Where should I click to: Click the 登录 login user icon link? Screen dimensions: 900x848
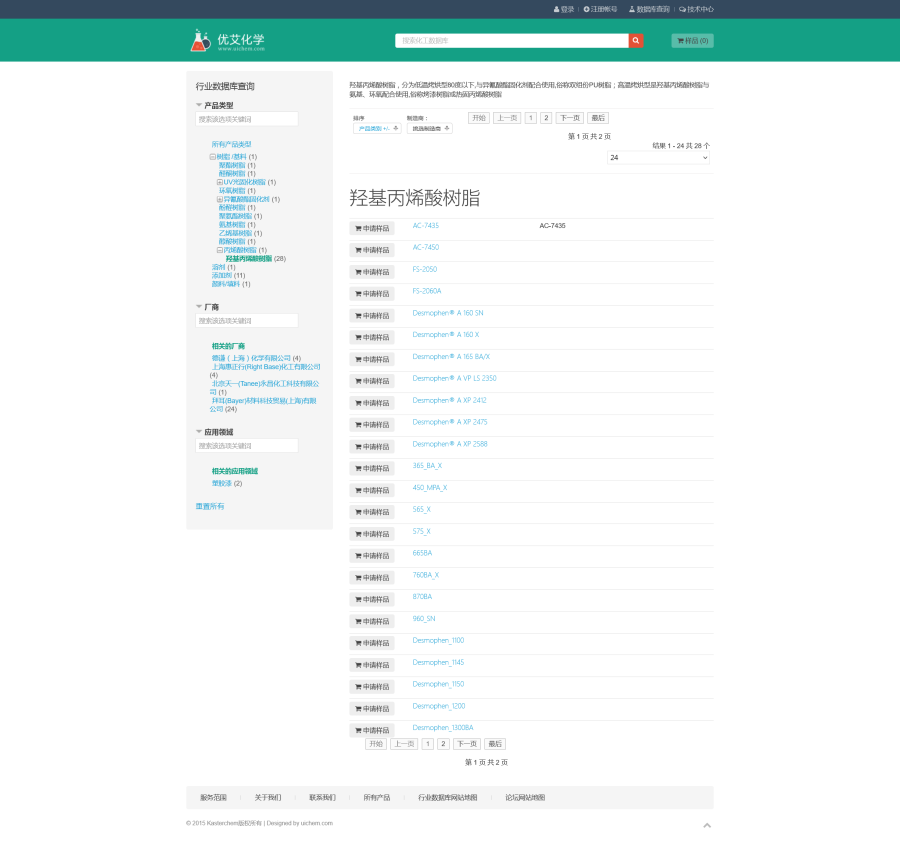click(x=564, y=9)
